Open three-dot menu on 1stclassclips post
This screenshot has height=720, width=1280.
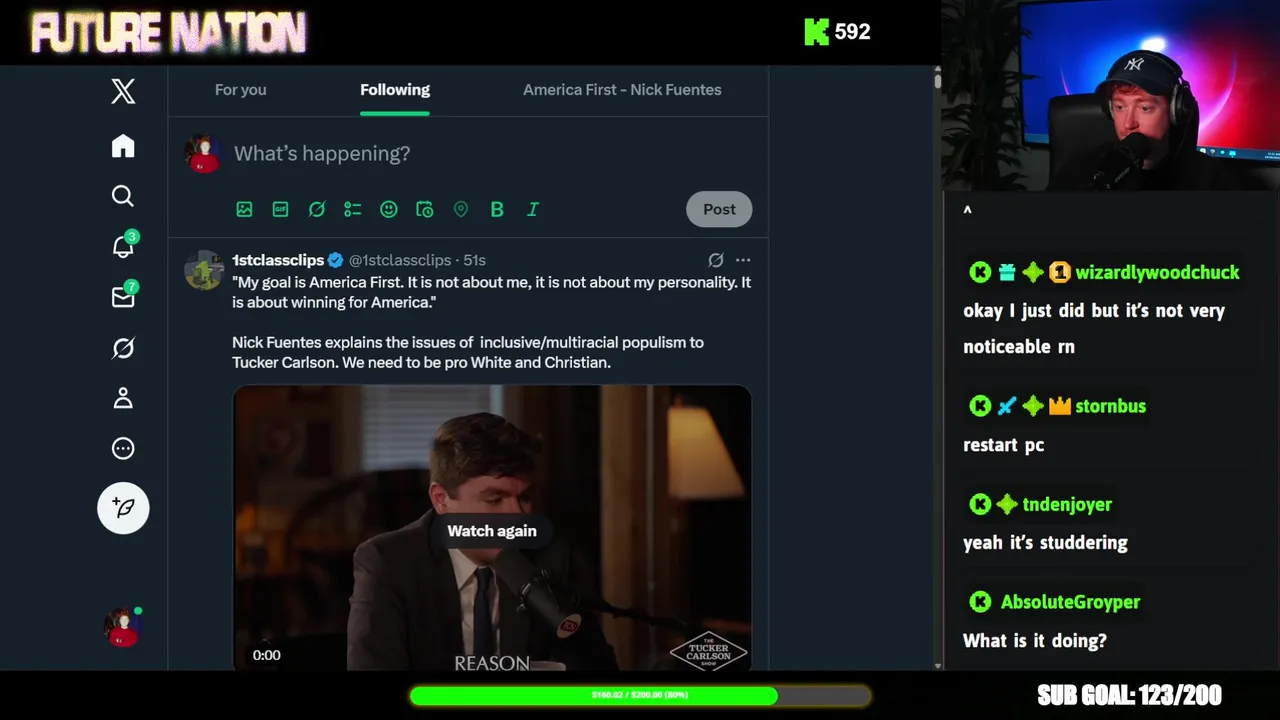point(743,260)
